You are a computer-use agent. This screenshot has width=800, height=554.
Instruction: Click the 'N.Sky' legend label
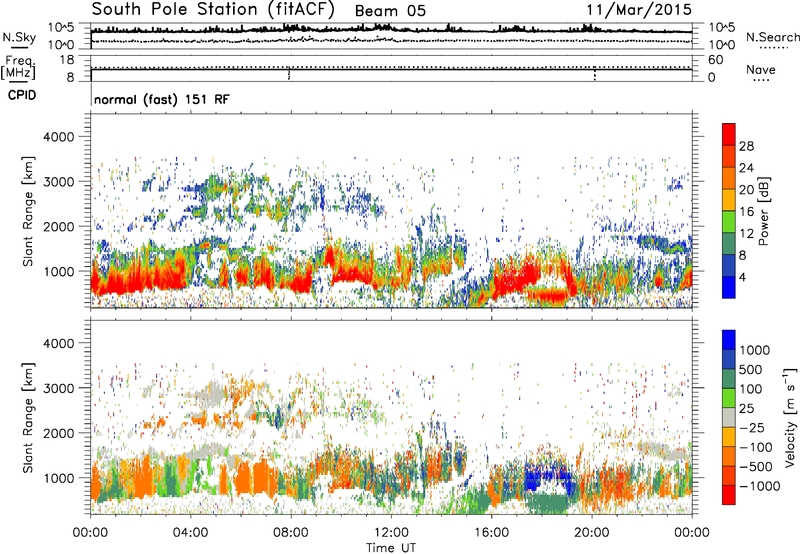(x=19, y=37)
